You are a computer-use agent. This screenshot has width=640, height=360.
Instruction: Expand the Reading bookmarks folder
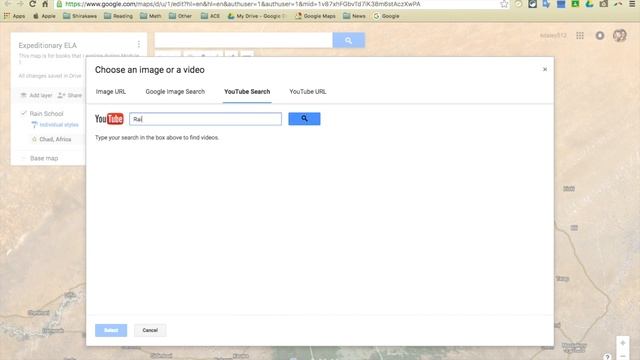[118, 16]
